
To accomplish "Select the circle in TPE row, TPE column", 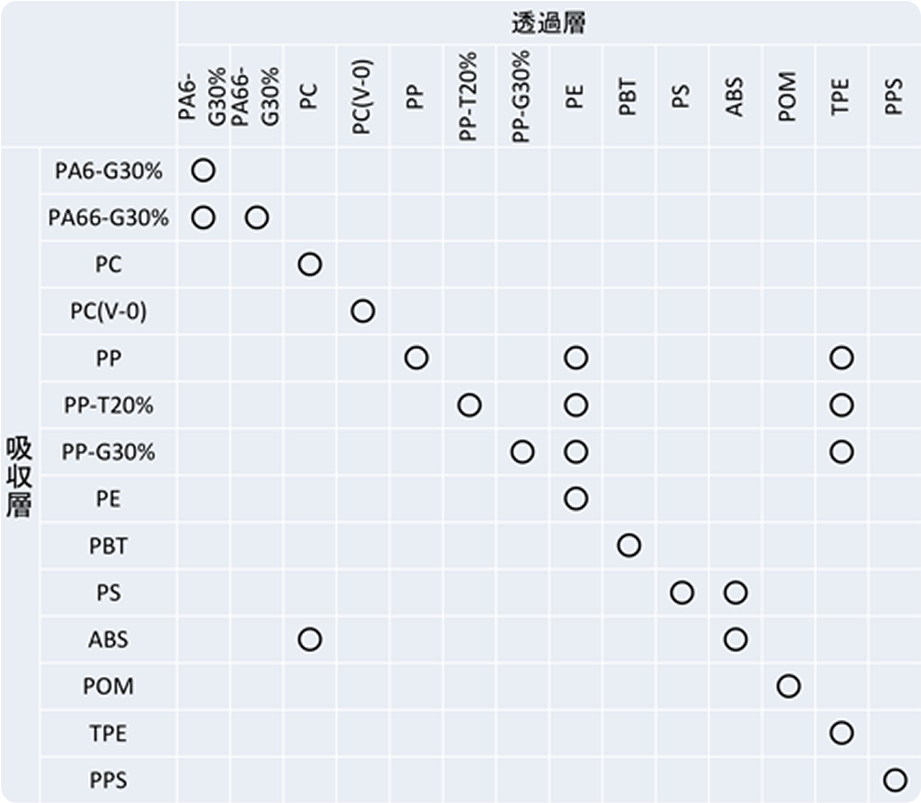I will click(x=842, y=733).
